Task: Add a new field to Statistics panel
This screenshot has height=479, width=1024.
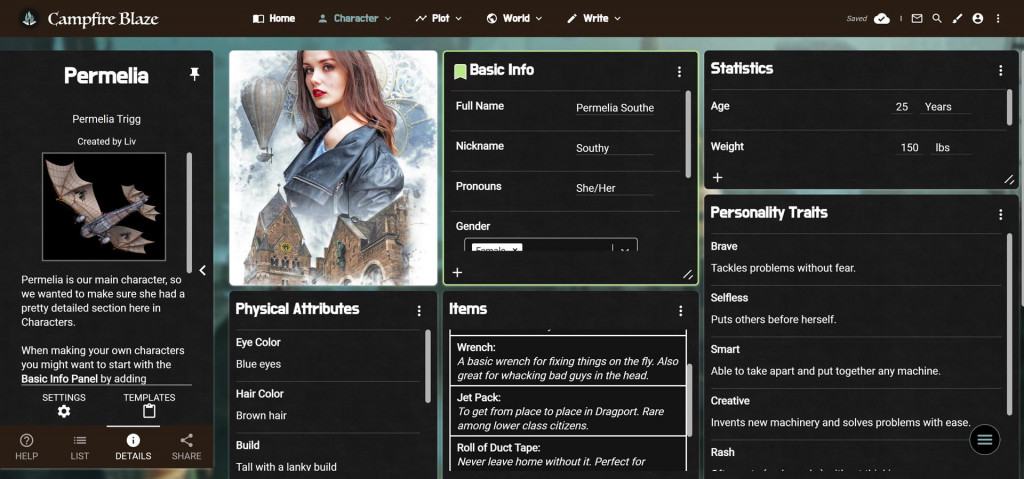Action: coord(717,178)
